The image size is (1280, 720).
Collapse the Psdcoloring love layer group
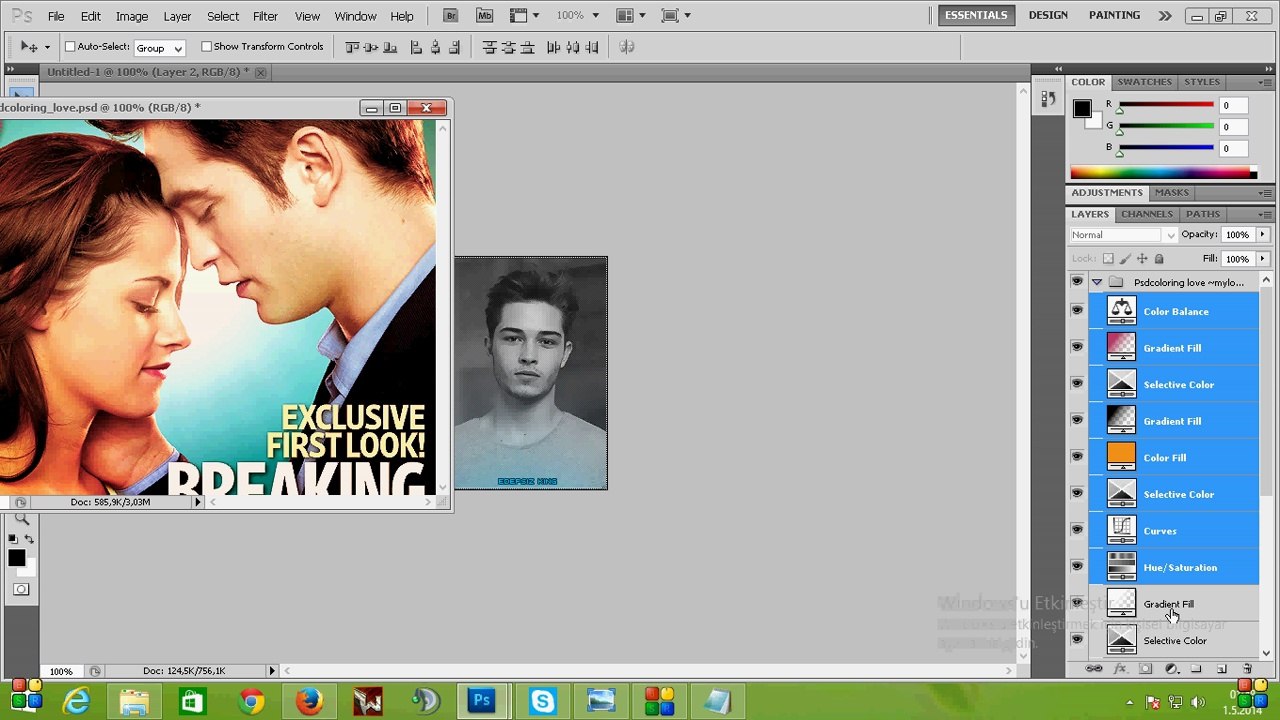pos(1097,282)
